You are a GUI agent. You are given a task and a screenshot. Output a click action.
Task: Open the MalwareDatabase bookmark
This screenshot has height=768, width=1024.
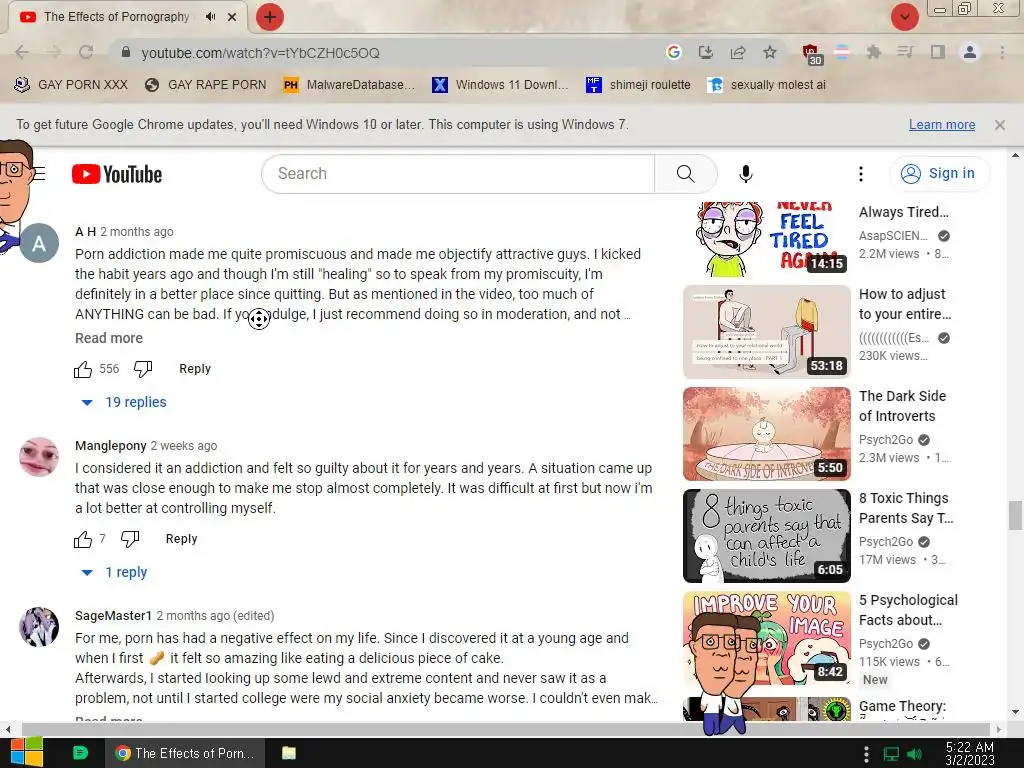tap(349, 85)
